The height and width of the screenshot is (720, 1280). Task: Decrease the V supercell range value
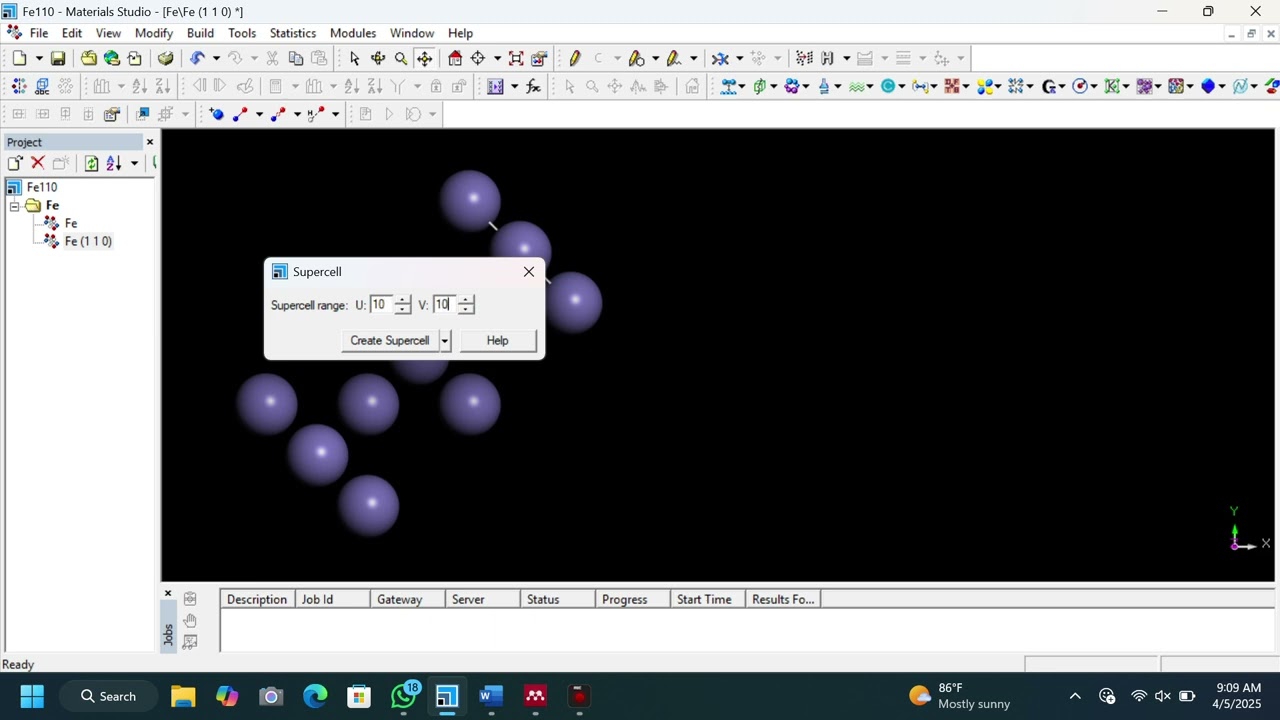(x=466, y=310)
